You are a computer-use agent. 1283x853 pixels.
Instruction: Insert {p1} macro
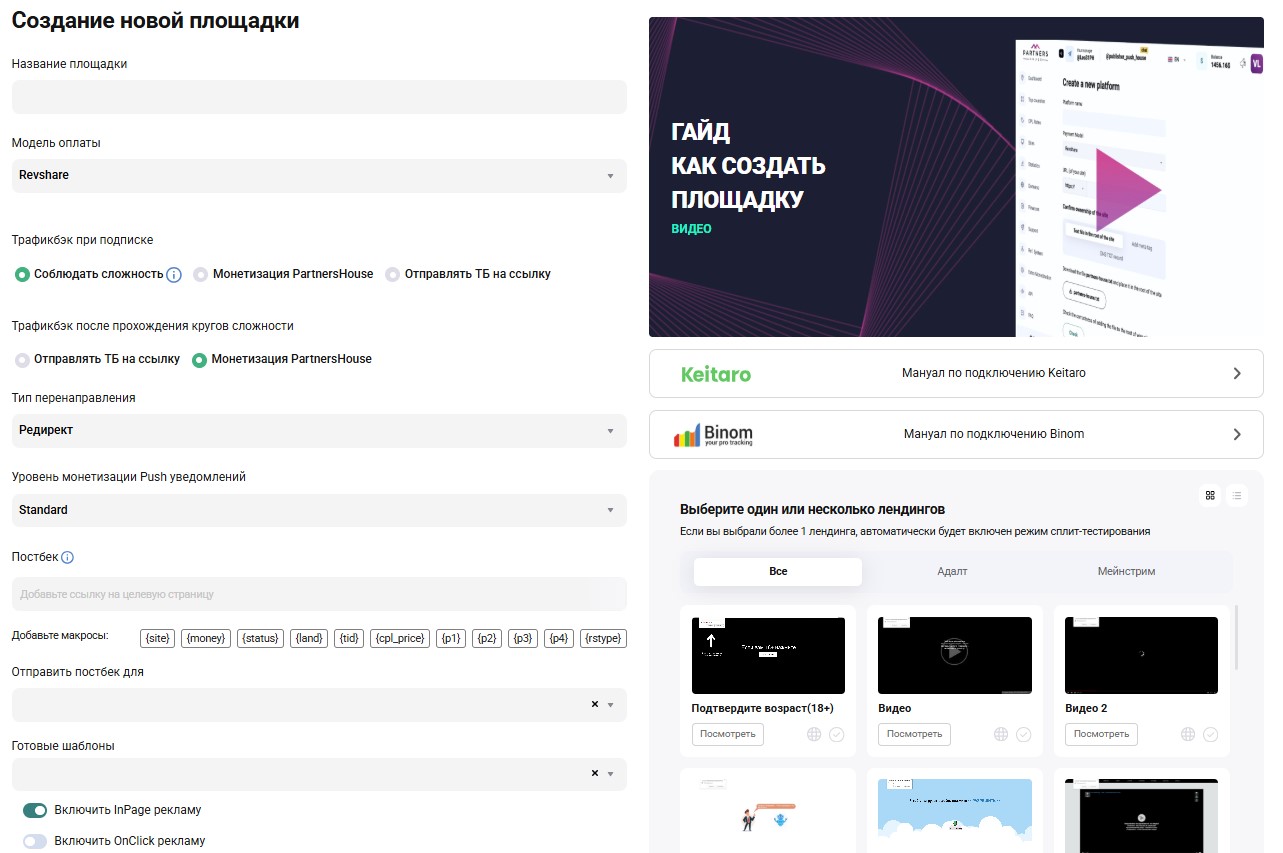451,638
